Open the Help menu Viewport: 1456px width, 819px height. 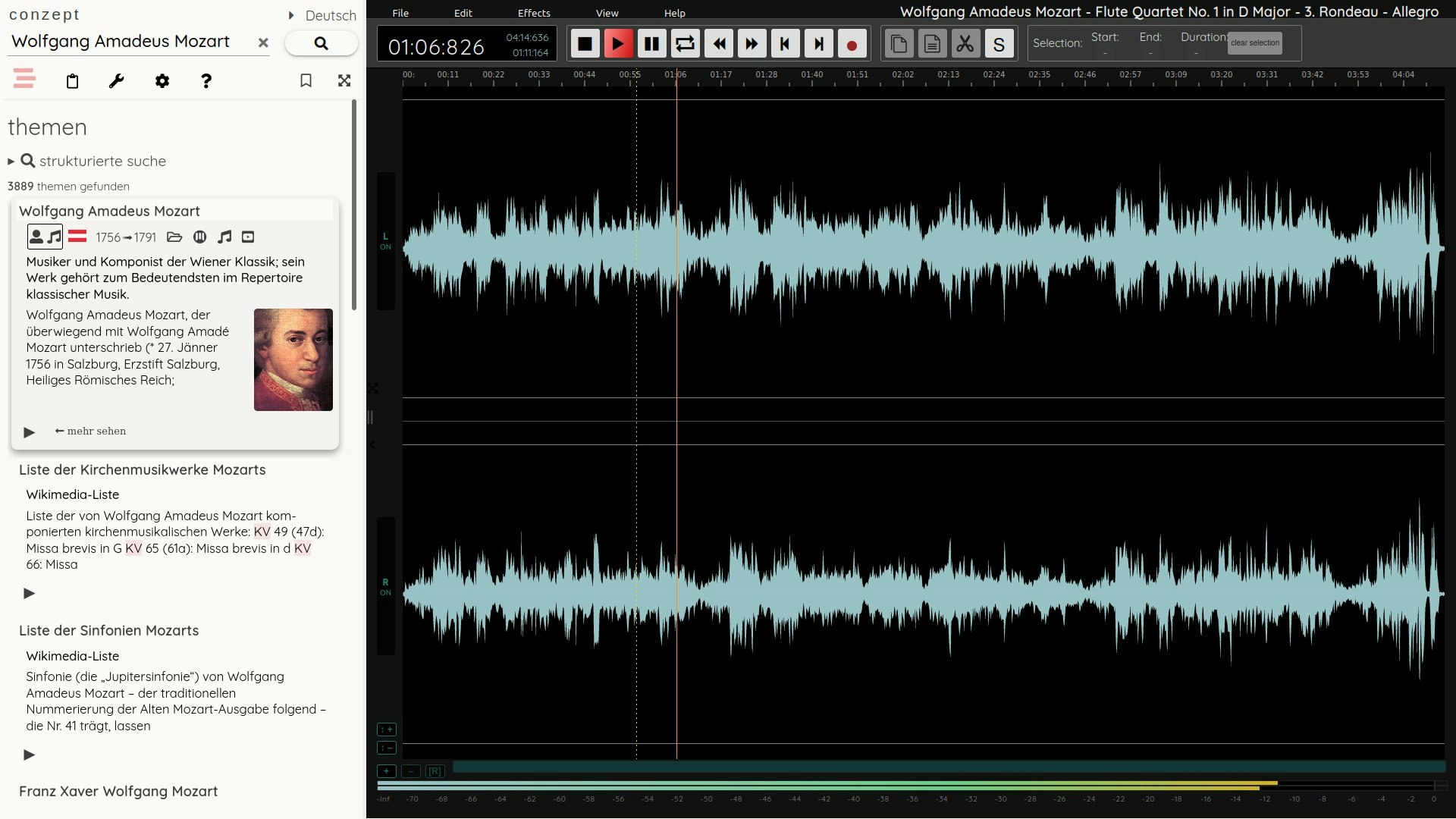[675, 13]
